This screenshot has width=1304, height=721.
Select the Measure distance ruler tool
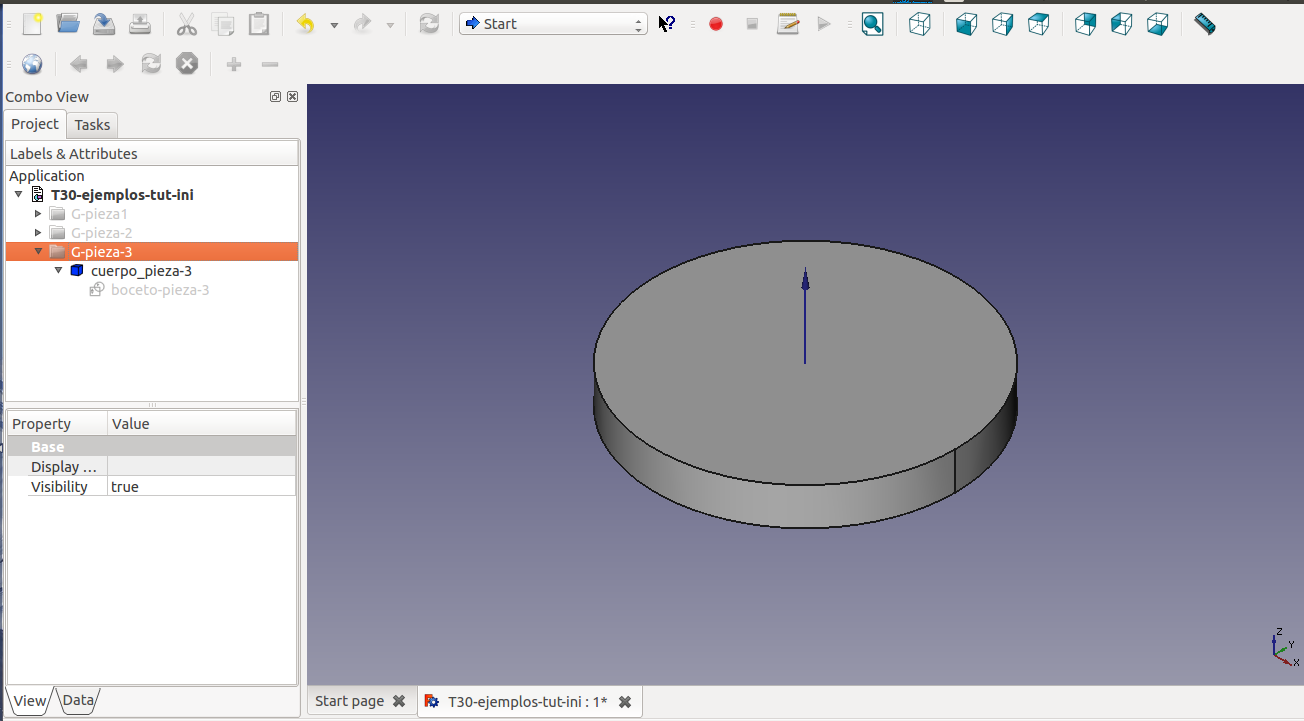click(1204, 24)
